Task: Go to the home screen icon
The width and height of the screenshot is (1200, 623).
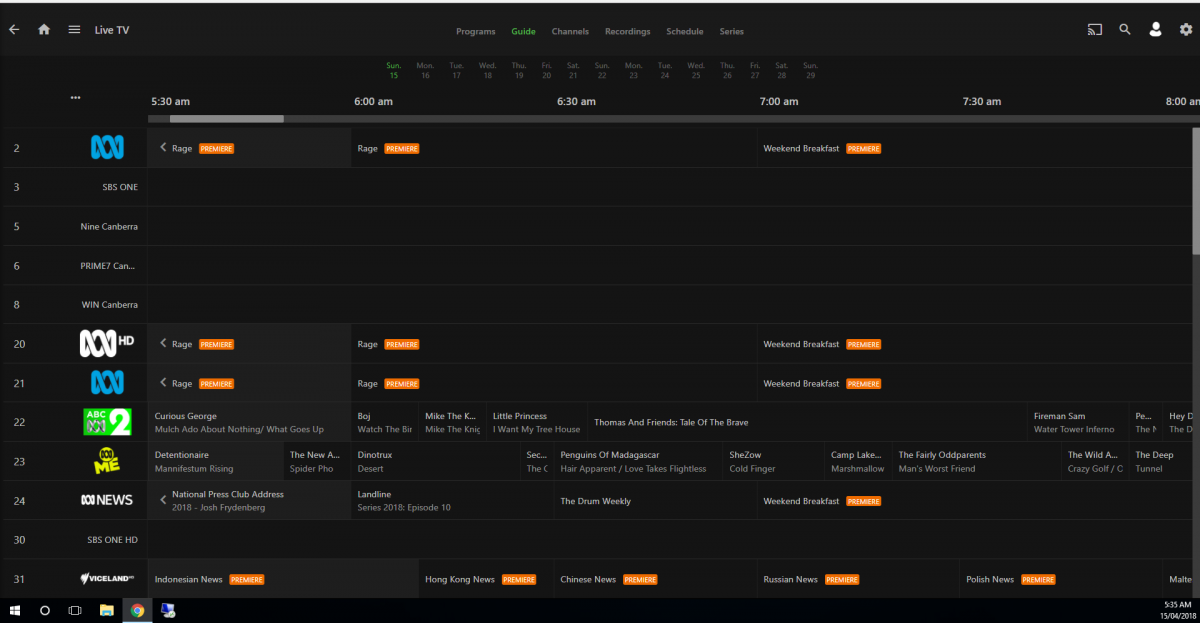Action: point(44,30)
